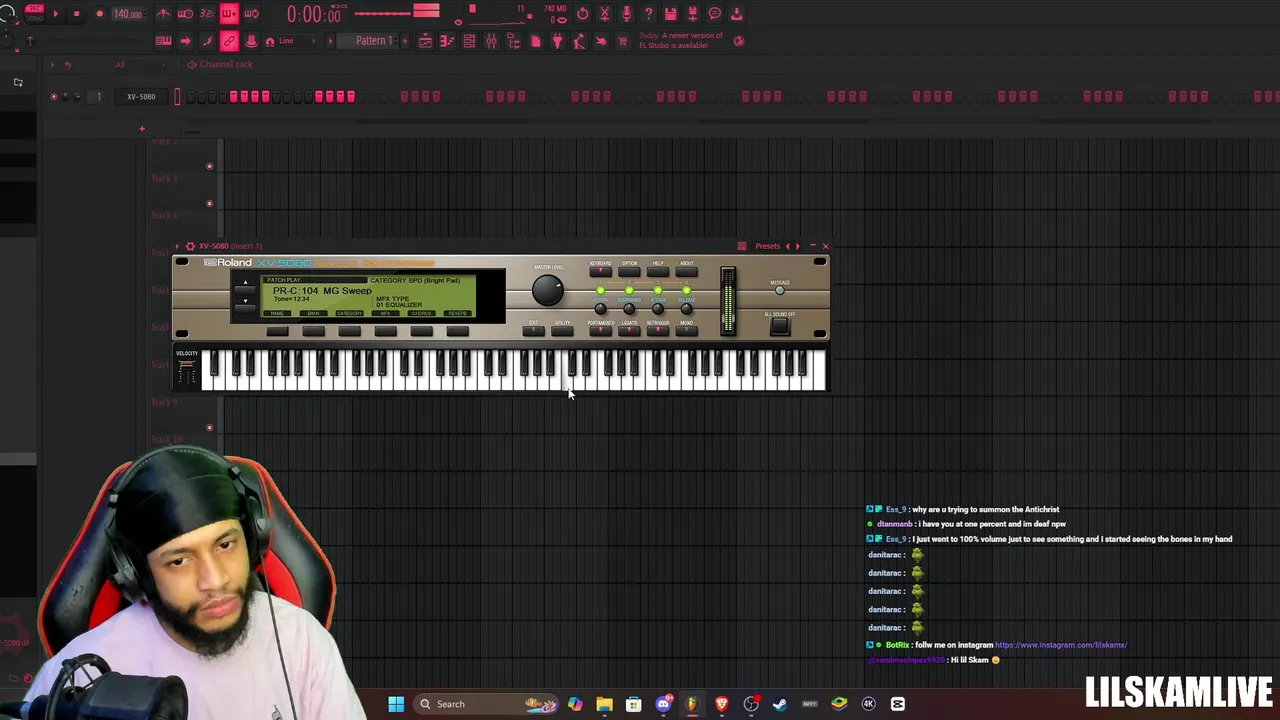The width and height of the screenshot is (1280, 720).
Task: Open the CPU restart icon in toolbar
Action: pos(583,14)
